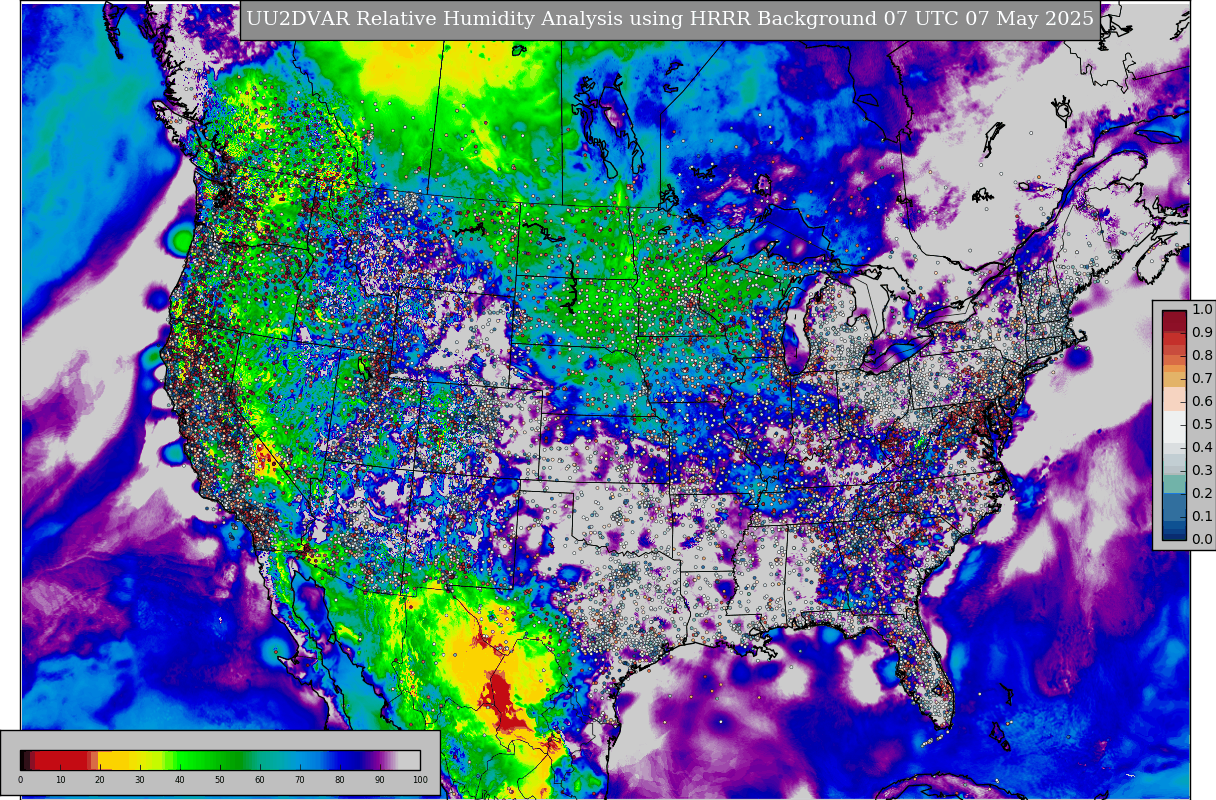The height and width of the screenshot is (800, 1216).
Task: Click the '0.5' label on the right colorbar
Action: point(1202,425)
